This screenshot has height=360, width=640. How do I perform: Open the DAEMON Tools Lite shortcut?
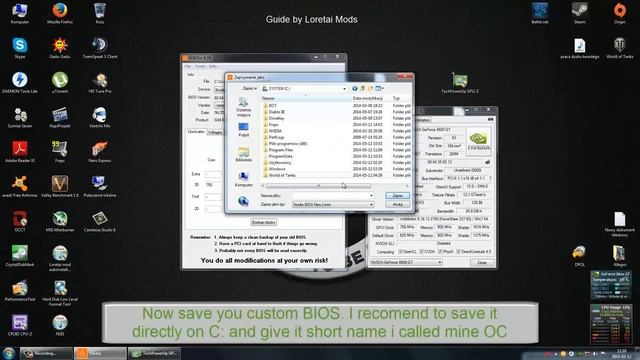click(x=20, y=82)
